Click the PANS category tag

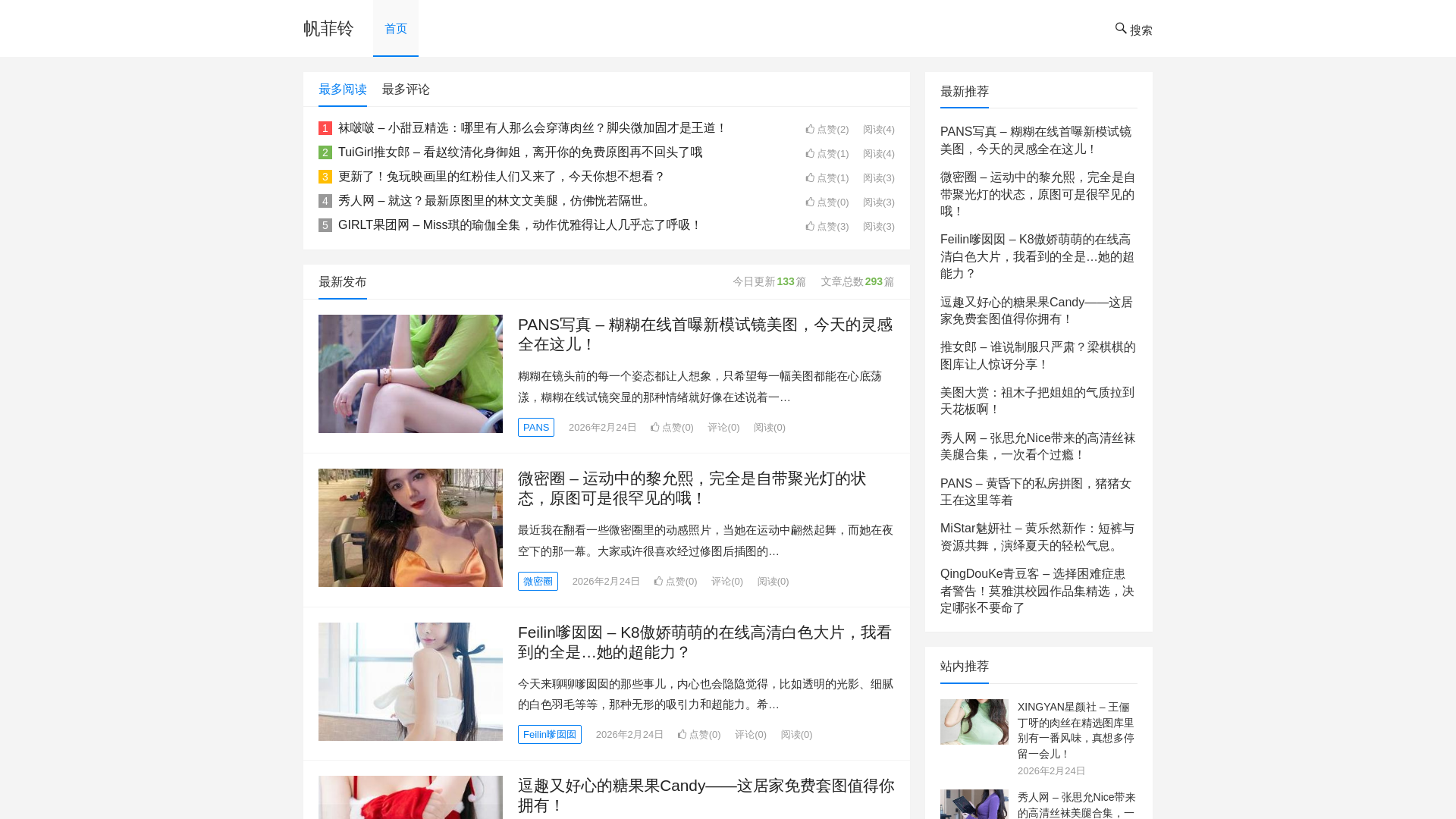[x=536, y=428]
